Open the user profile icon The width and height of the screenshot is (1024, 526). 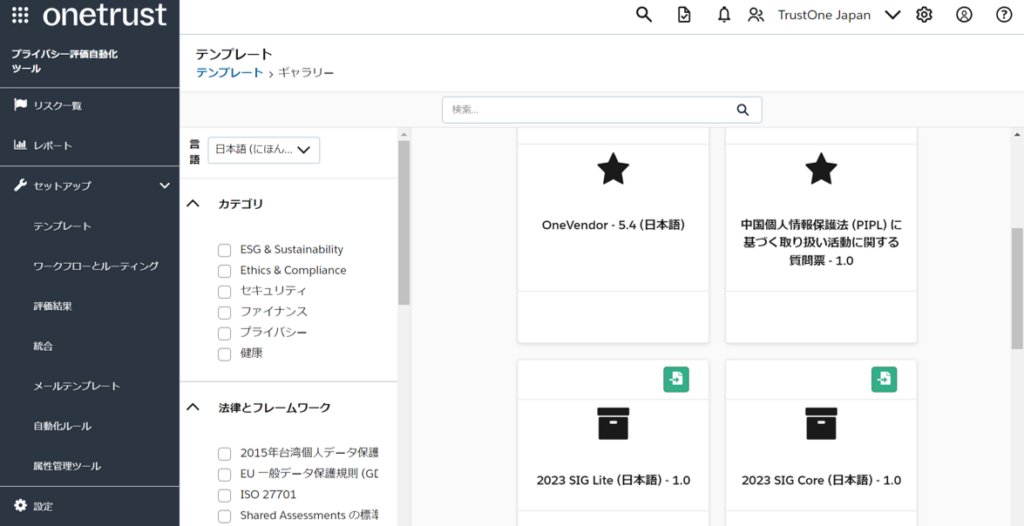pos(964,15)
